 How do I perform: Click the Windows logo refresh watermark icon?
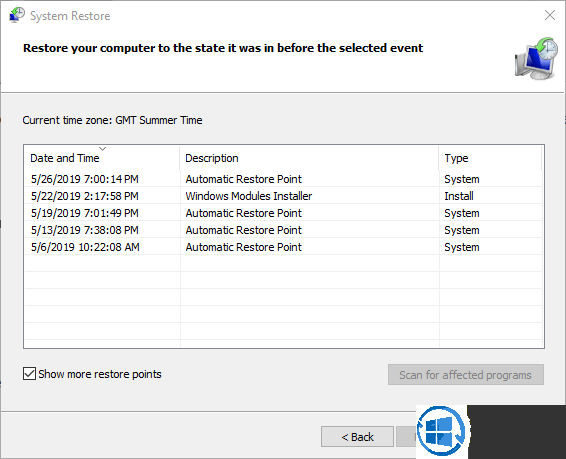441,431
